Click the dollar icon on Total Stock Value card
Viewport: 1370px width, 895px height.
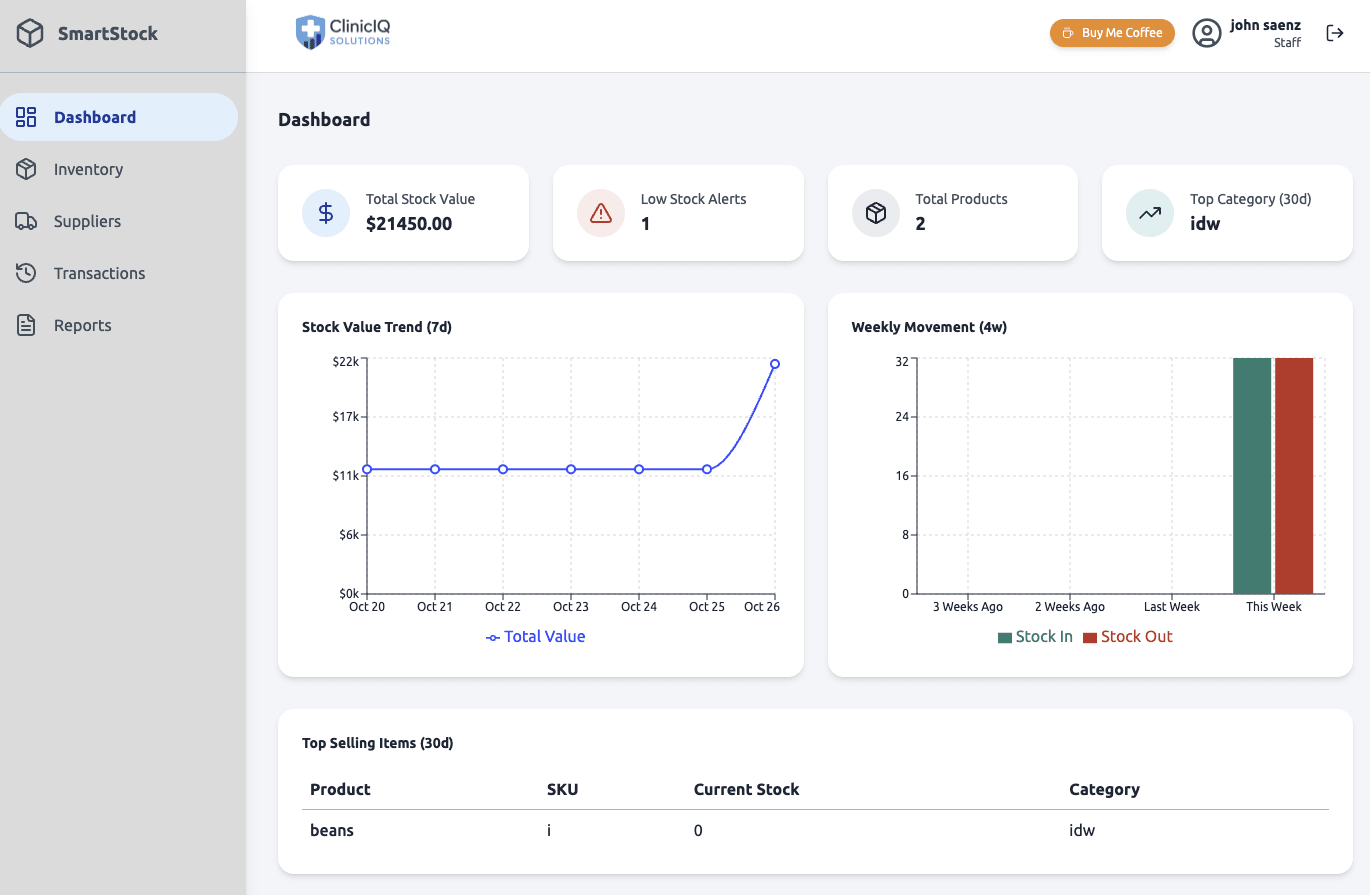tap(325, 213)
